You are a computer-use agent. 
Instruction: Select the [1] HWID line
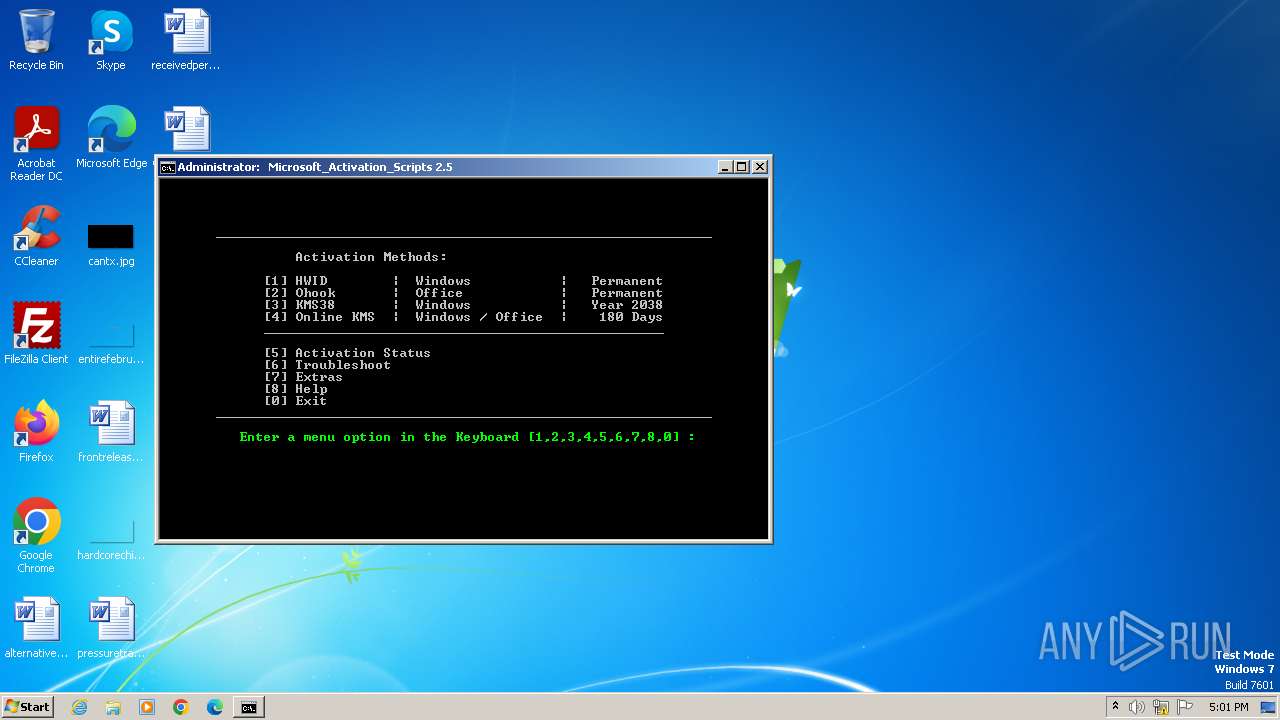click(464, 281)
